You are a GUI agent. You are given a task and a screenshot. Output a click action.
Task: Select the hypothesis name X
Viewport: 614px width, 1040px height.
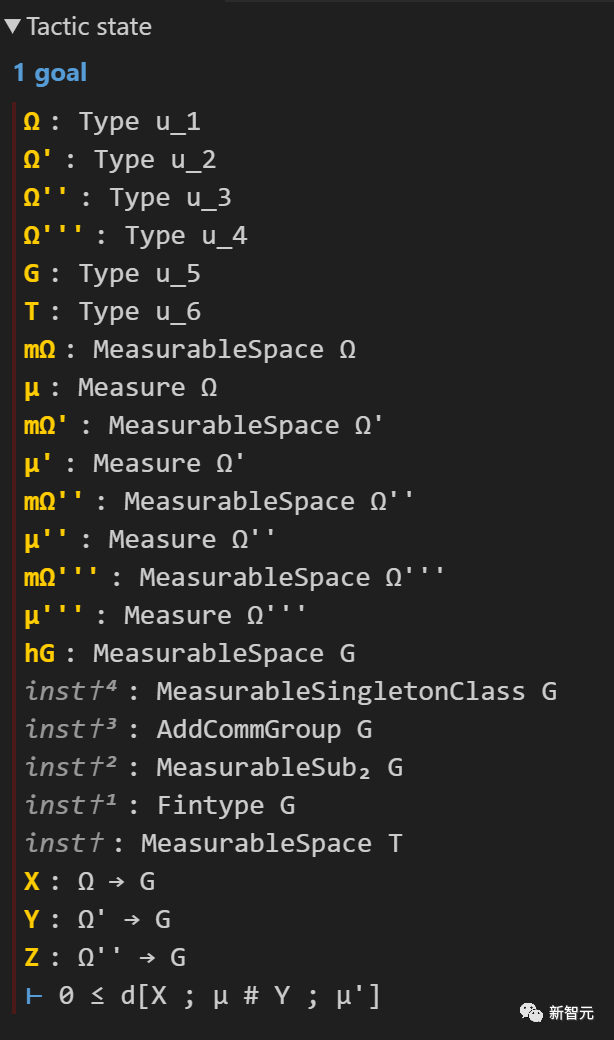tap(31, 882)
